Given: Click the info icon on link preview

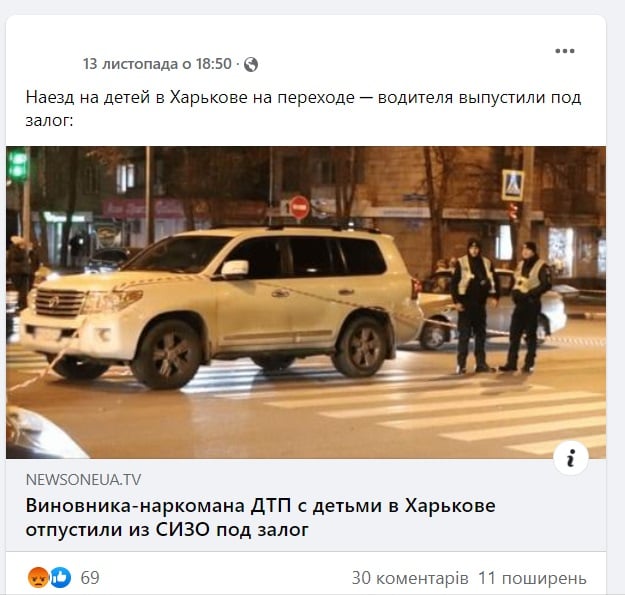Looking at the screenshot, I should [571, 458].
